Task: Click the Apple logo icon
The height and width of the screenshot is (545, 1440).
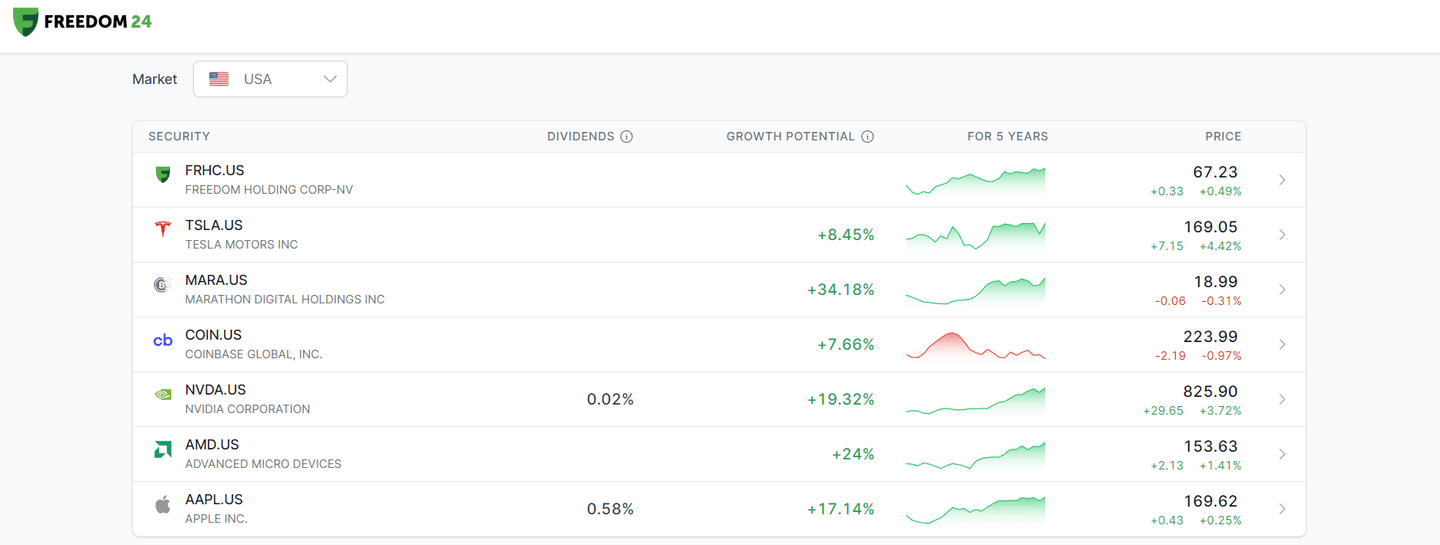Action: coord(162,504)
